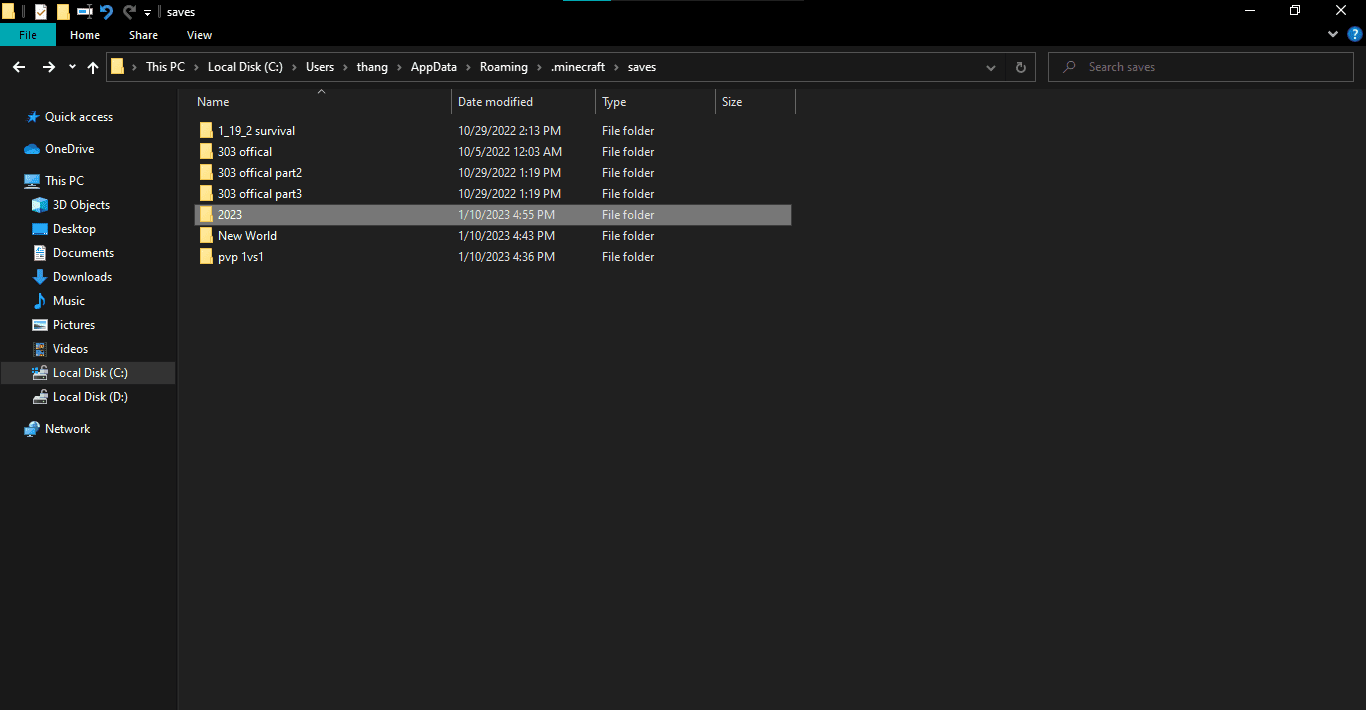Open 3D Objects in navigation pane
Viewport: 1366px width, 710px height.
[81, 205]
